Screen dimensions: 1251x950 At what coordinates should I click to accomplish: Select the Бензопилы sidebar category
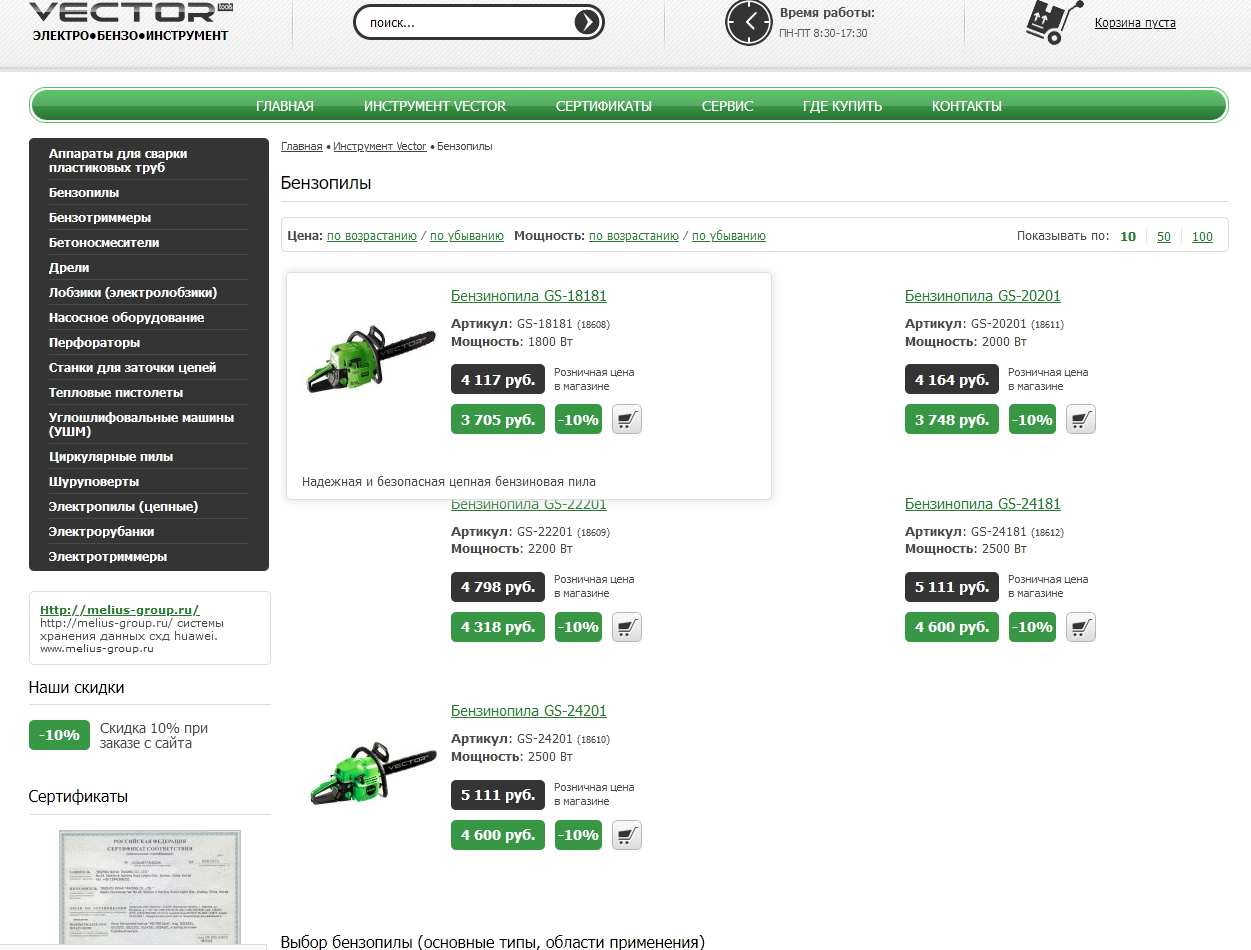pyautogui.click(x=84, y=192)
